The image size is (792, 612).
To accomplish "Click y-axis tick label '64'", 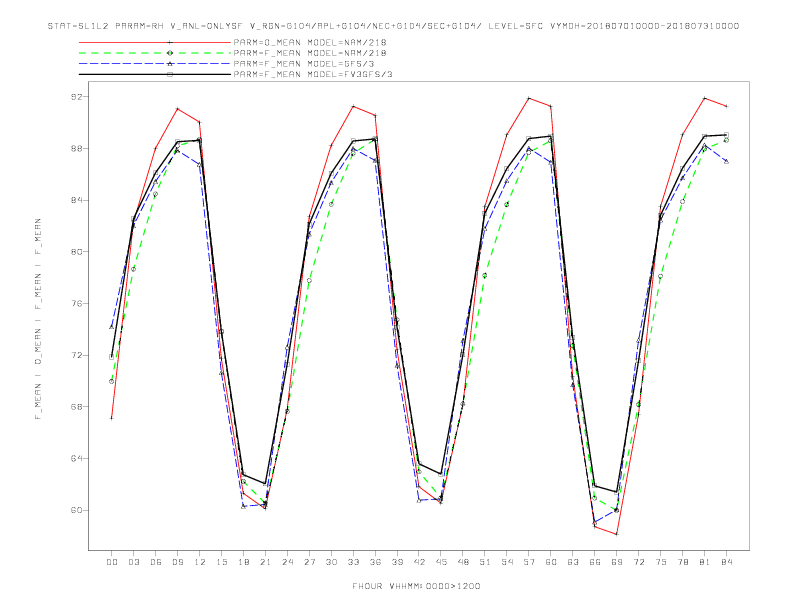I will coord(77,458).
